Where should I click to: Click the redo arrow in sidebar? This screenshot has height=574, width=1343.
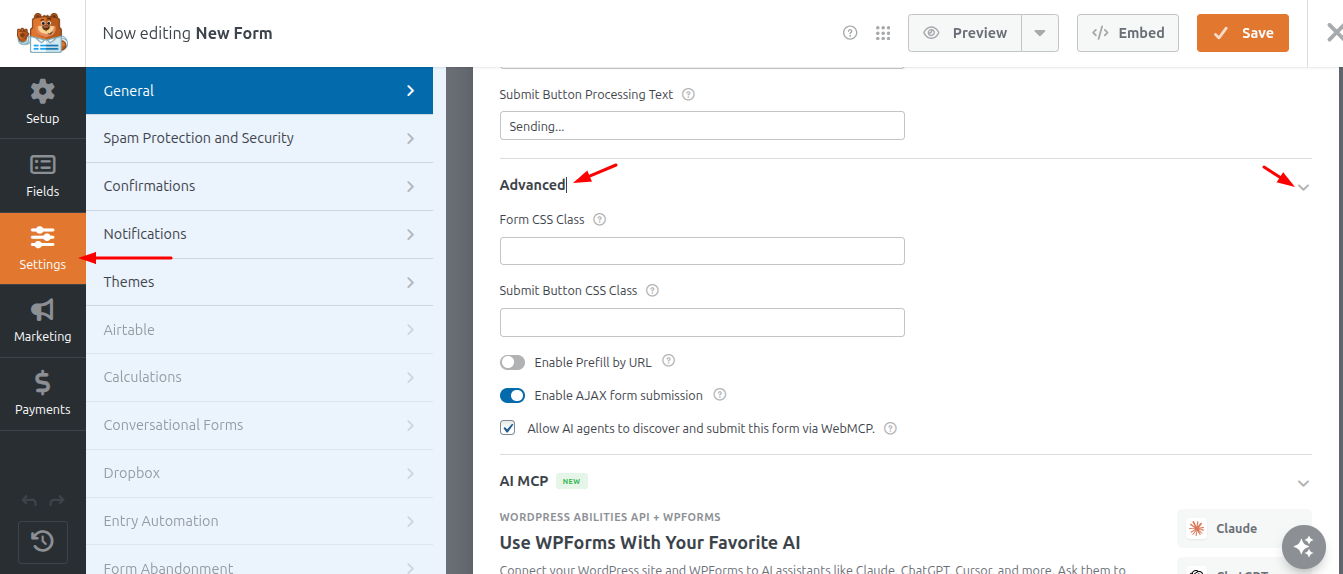[x=57, y=501]
